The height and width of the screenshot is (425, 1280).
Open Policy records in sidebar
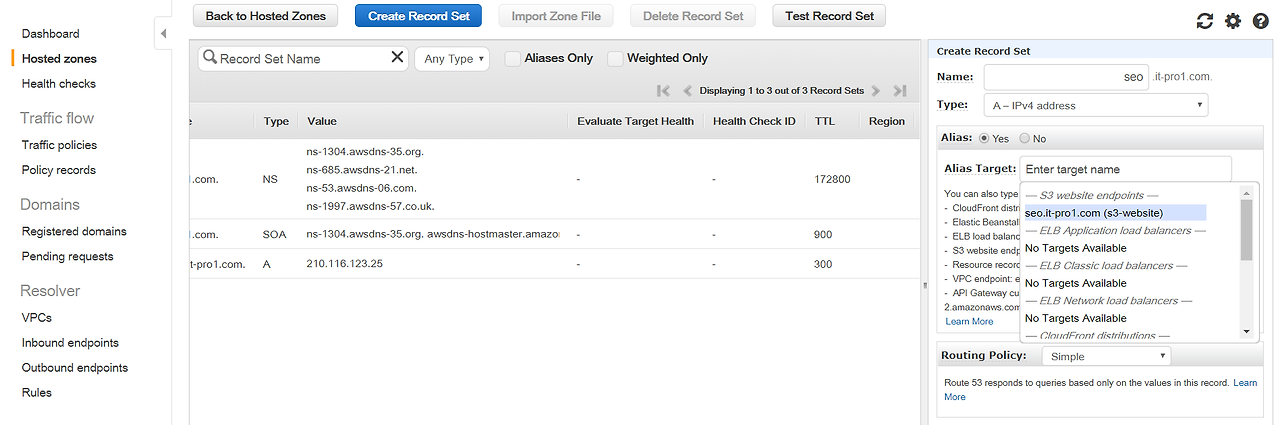[x=58, y=170]
